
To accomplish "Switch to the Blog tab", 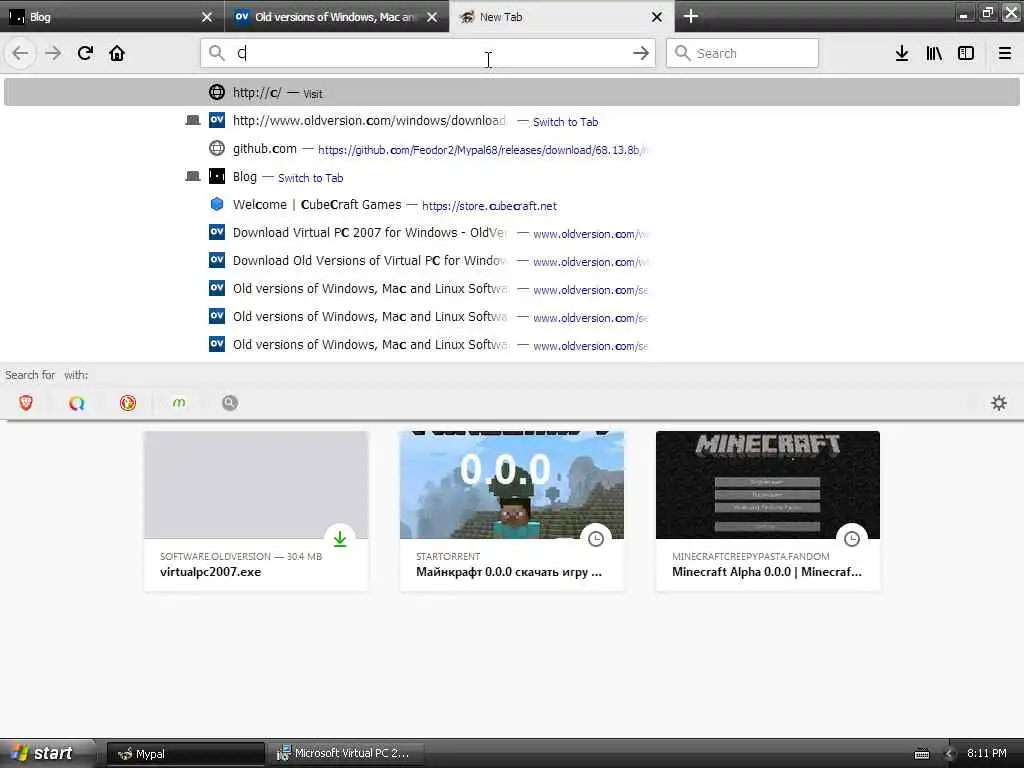I will click(x=112, y=17).
